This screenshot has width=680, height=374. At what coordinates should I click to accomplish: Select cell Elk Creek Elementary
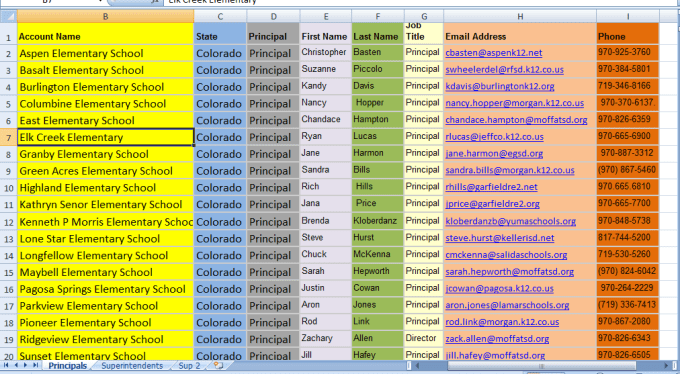[x=105, y=138]
